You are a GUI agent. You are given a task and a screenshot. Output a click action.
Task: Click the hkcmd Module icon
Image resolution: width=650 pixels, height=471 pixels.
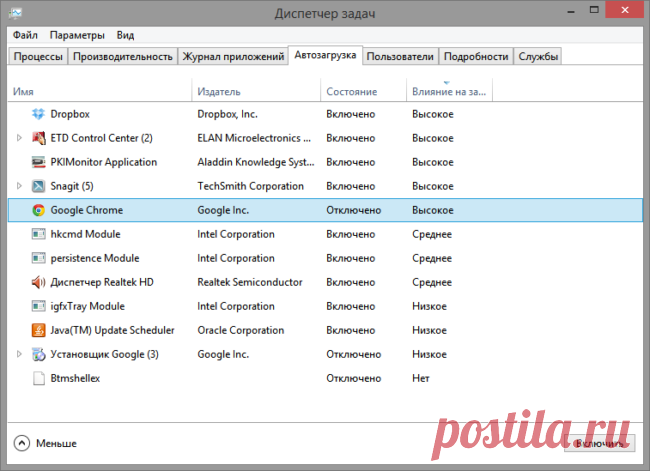click(38, 234)
